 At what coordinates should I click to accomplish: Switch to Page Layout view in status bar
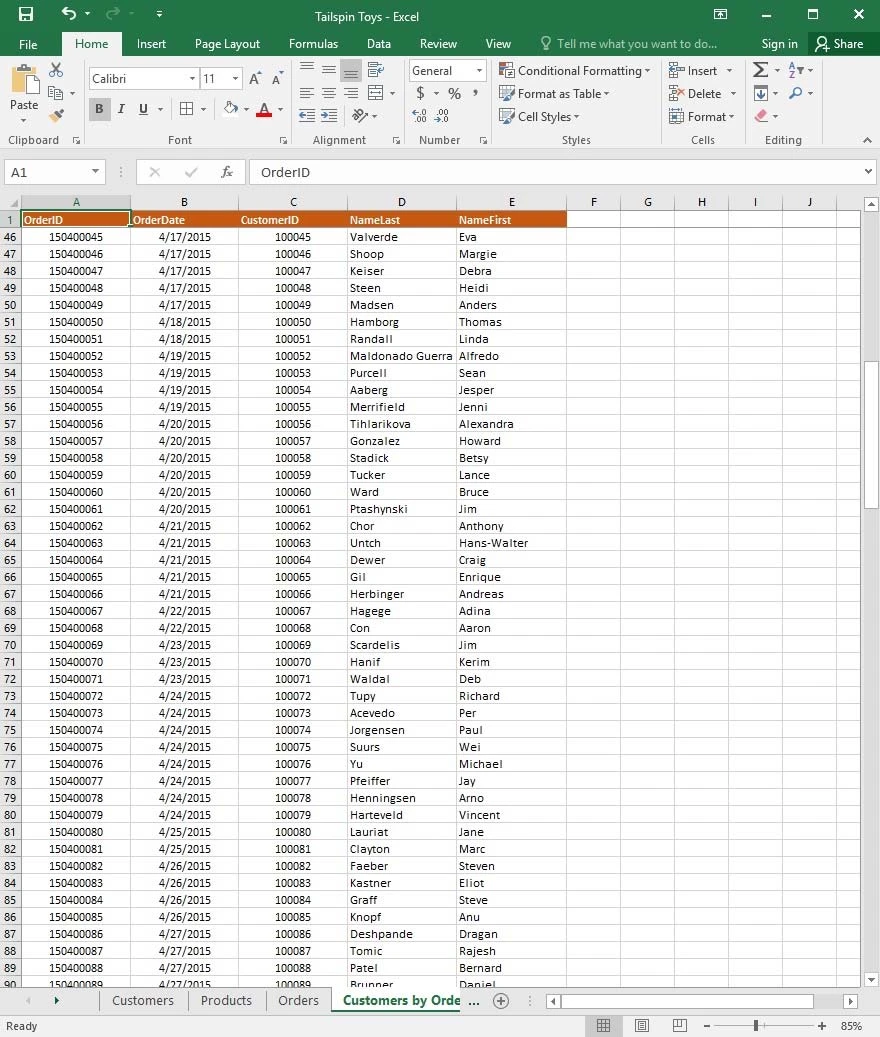(642, 1026)
